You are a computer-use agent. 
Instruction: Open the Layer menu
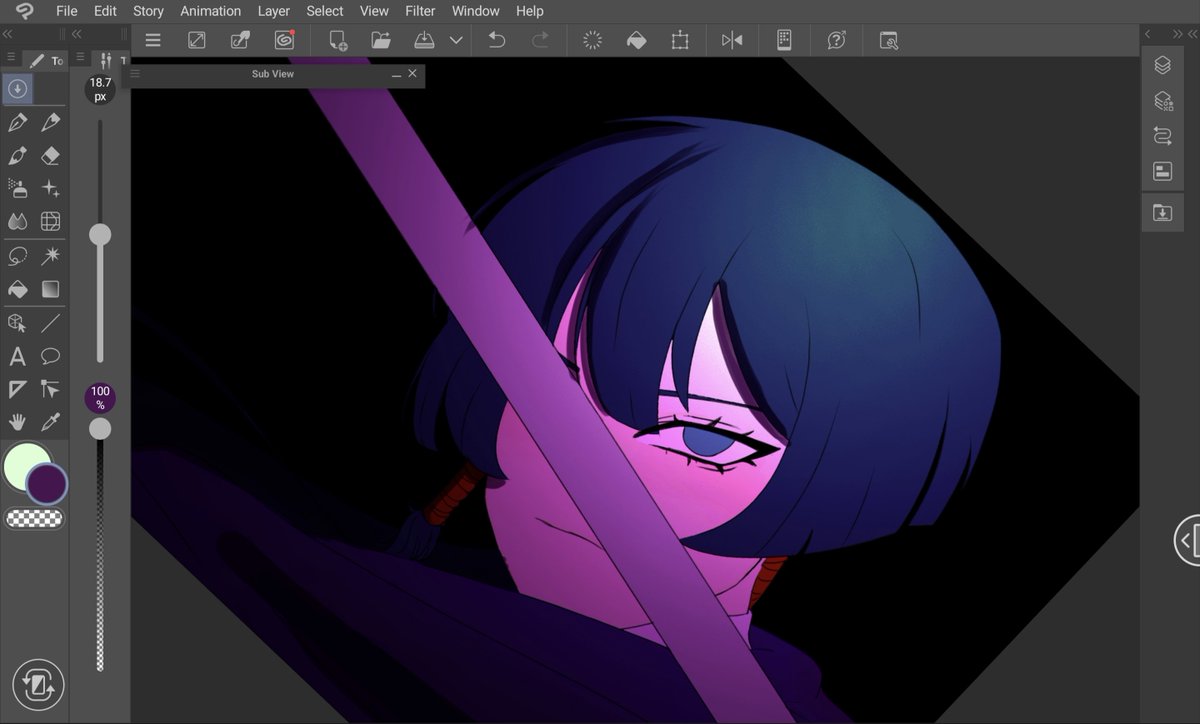273,11
